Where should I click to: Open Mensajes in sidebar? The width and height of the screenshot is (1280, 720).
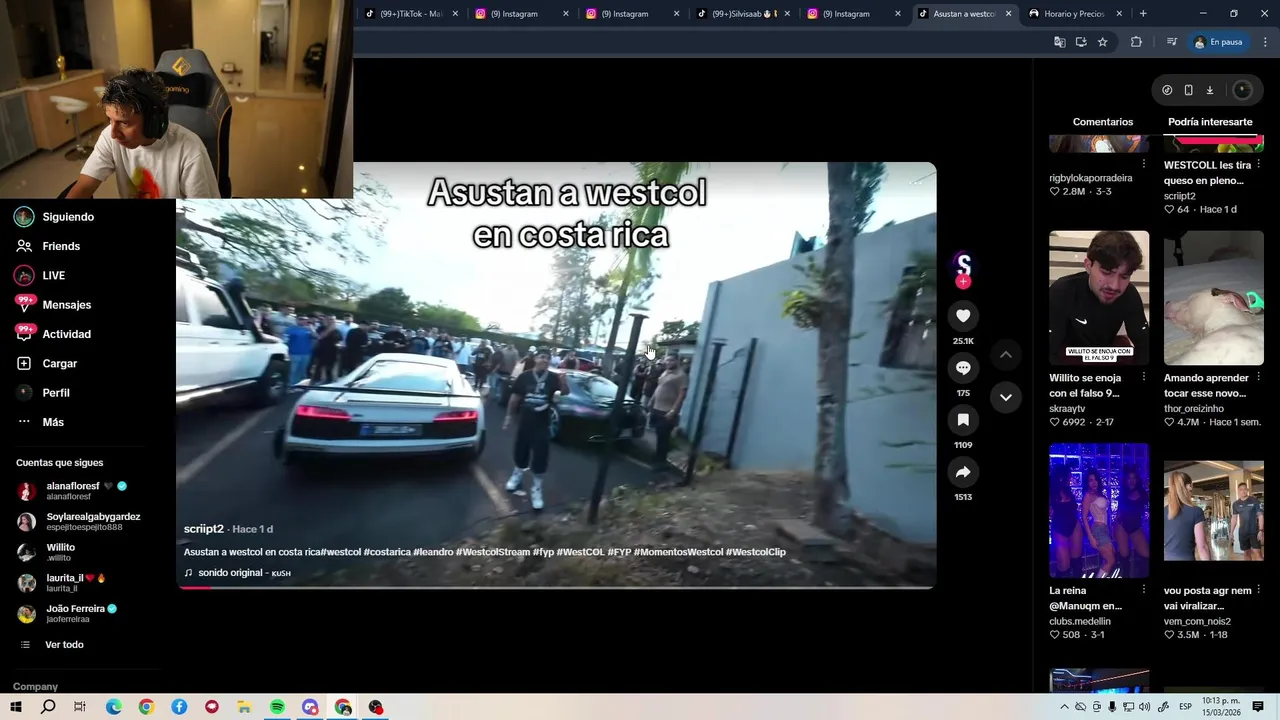66,305
